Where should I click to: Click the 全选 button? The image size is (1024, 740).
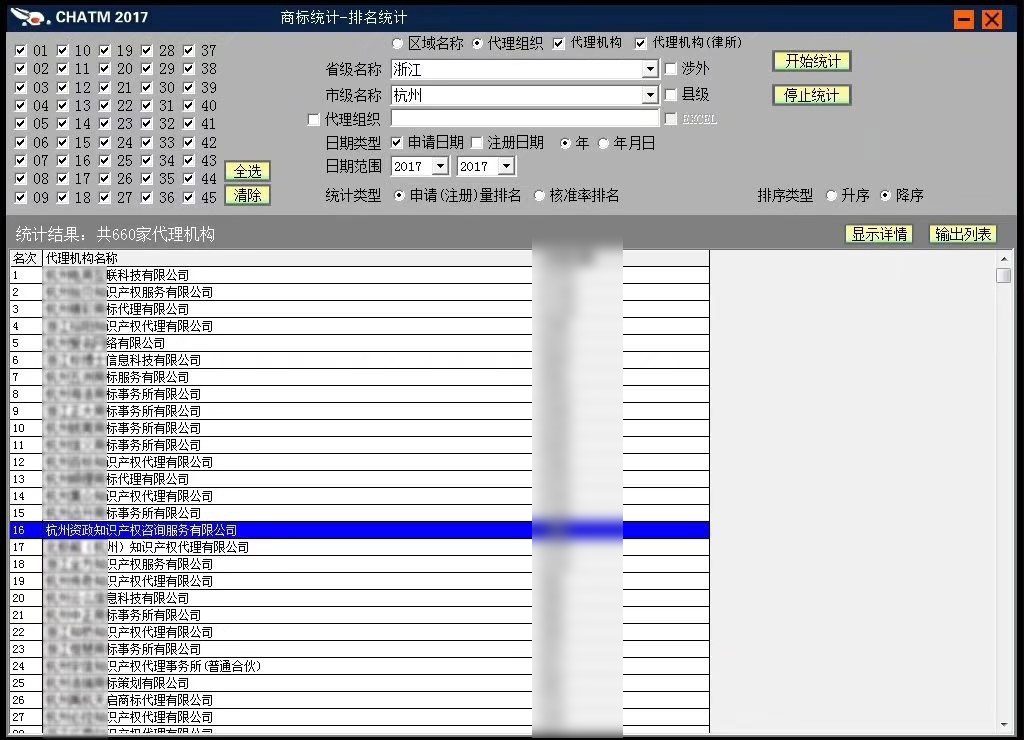pos(247,171)
